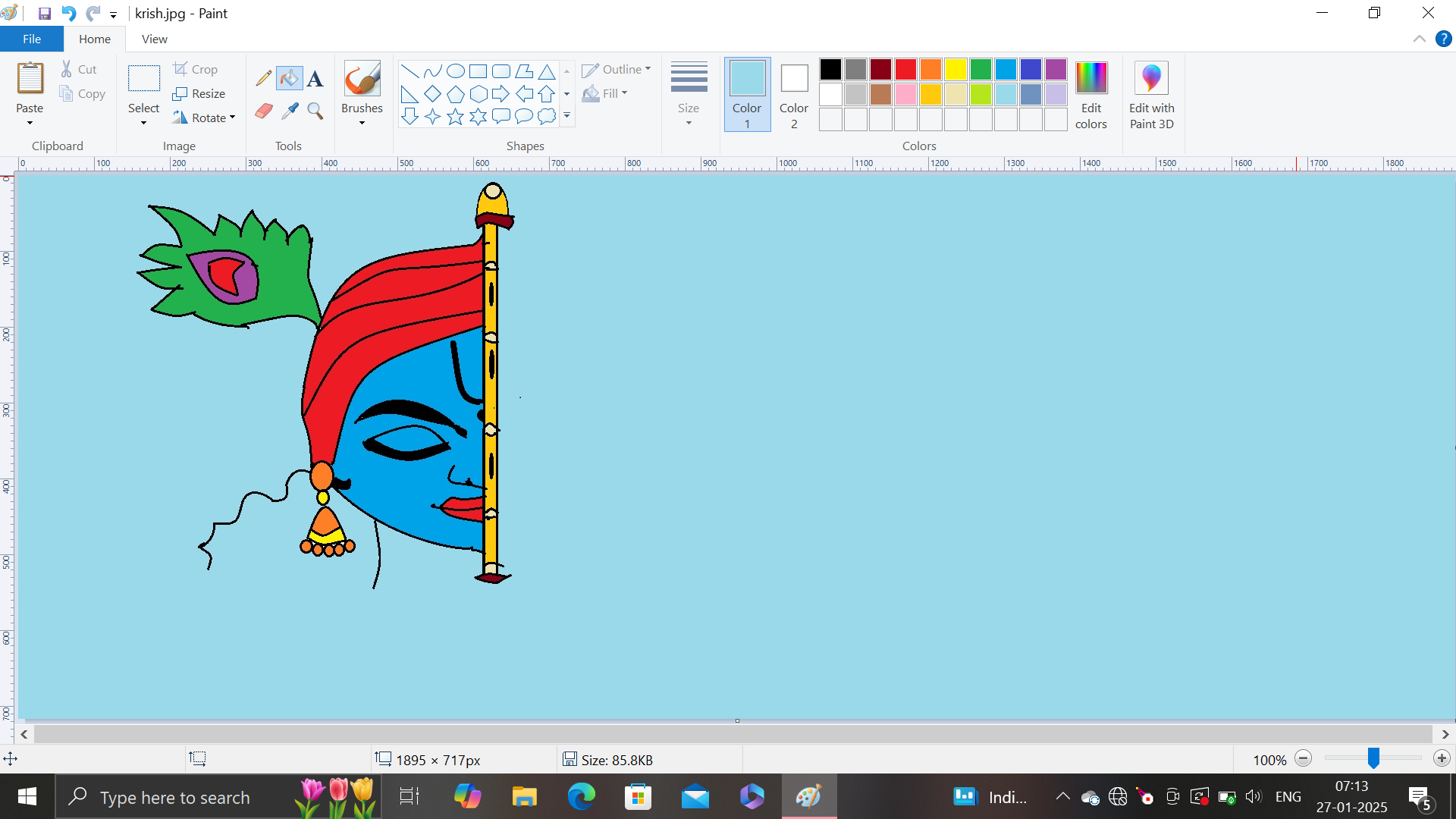The image size is (1456, 819).
Task: Switch to the View tab
Action: pos(154,39)
